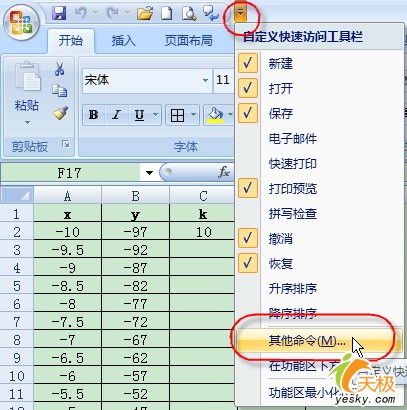Click the Print Preview magnifier icon
The image size is (407, 410).
pyautogui.click(x=189, y=14)
